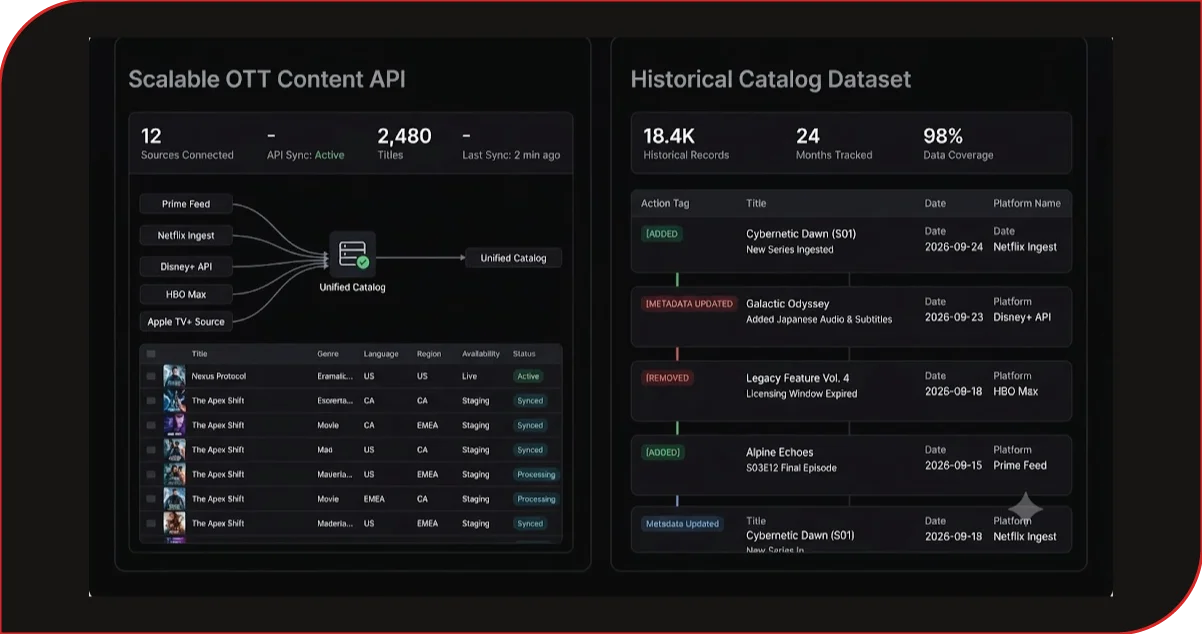Viewport: 1202px width, 634px height.
Task: Click the '2,480 Titles' stat
Action: point(404,143)
